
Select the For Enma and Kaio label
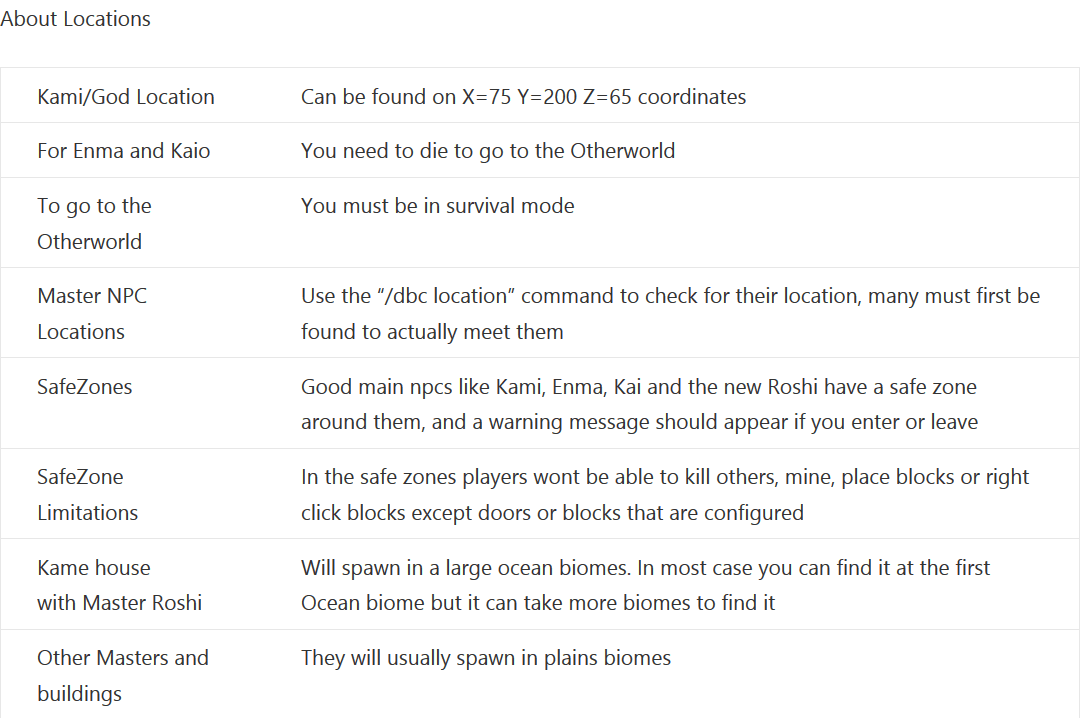pyautogui.click(x=124, y=151)
